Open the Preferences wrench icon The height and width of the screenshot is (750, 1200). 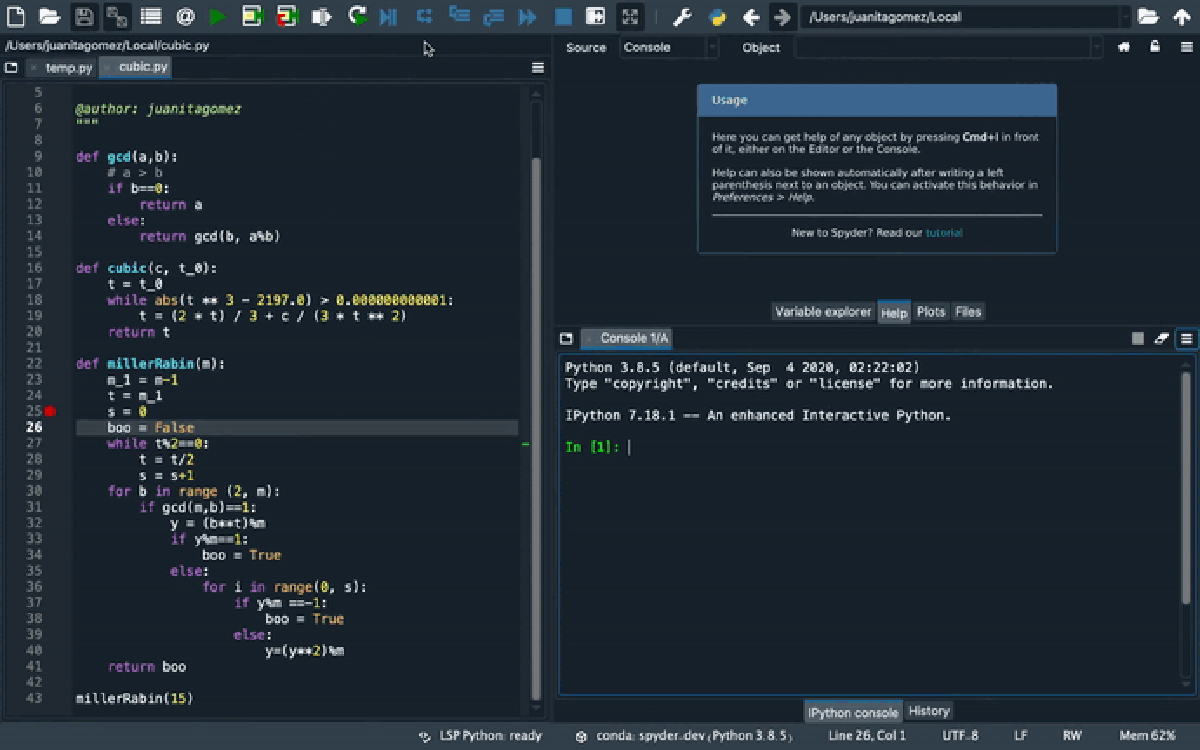tap(682, 16)
